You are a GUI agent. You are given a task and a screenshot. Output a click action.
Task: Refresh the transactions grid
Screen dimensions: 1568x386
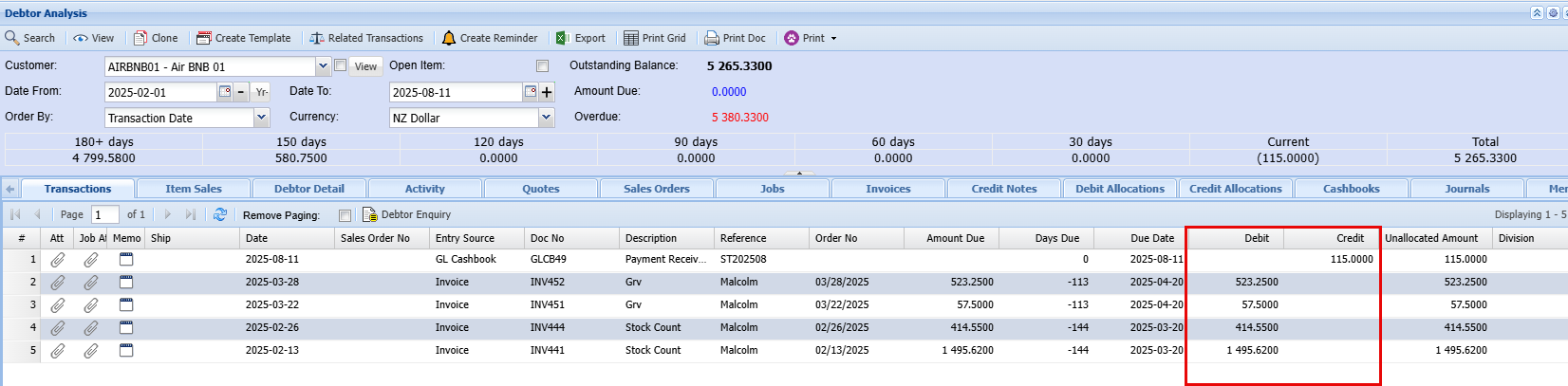220,214
